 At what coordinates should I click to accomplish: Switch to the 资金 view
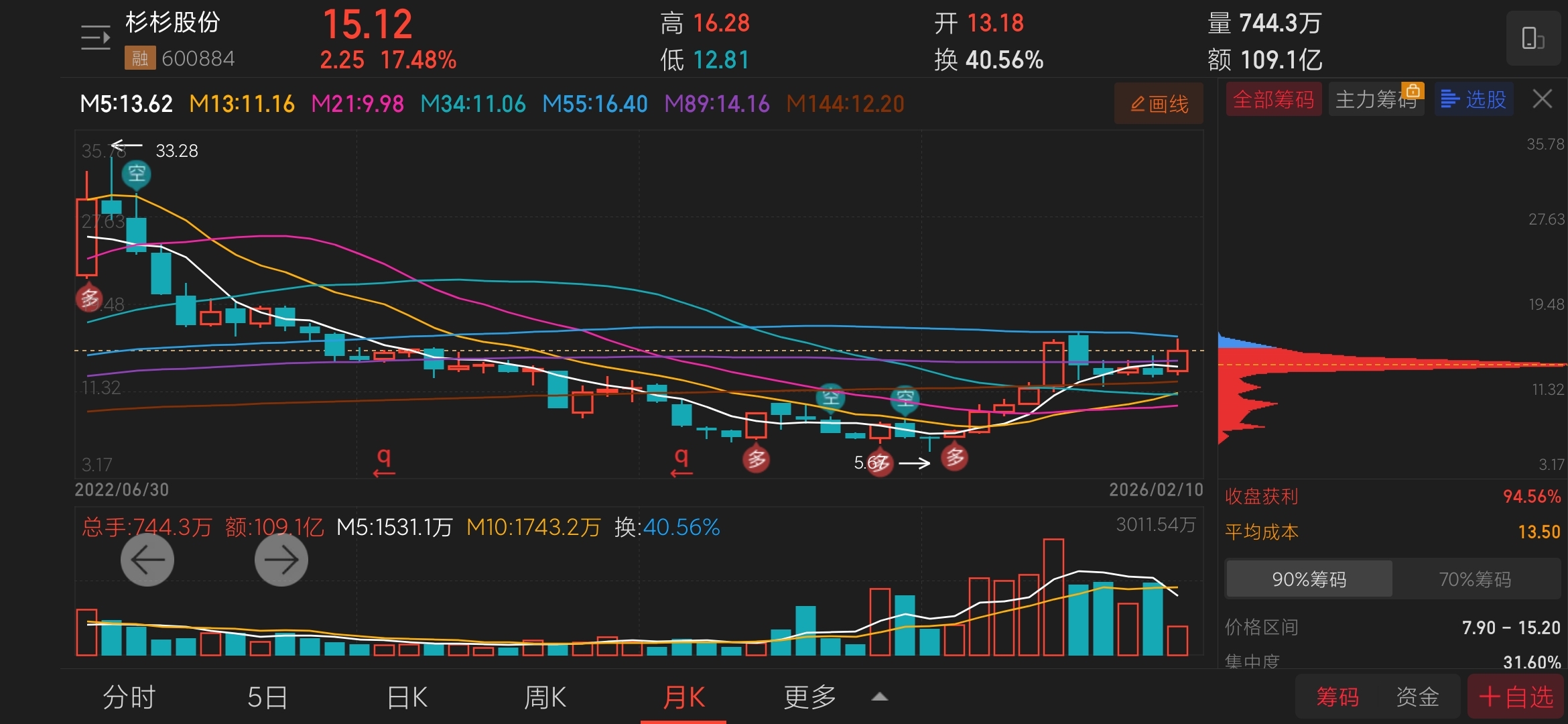[1417, 697]
